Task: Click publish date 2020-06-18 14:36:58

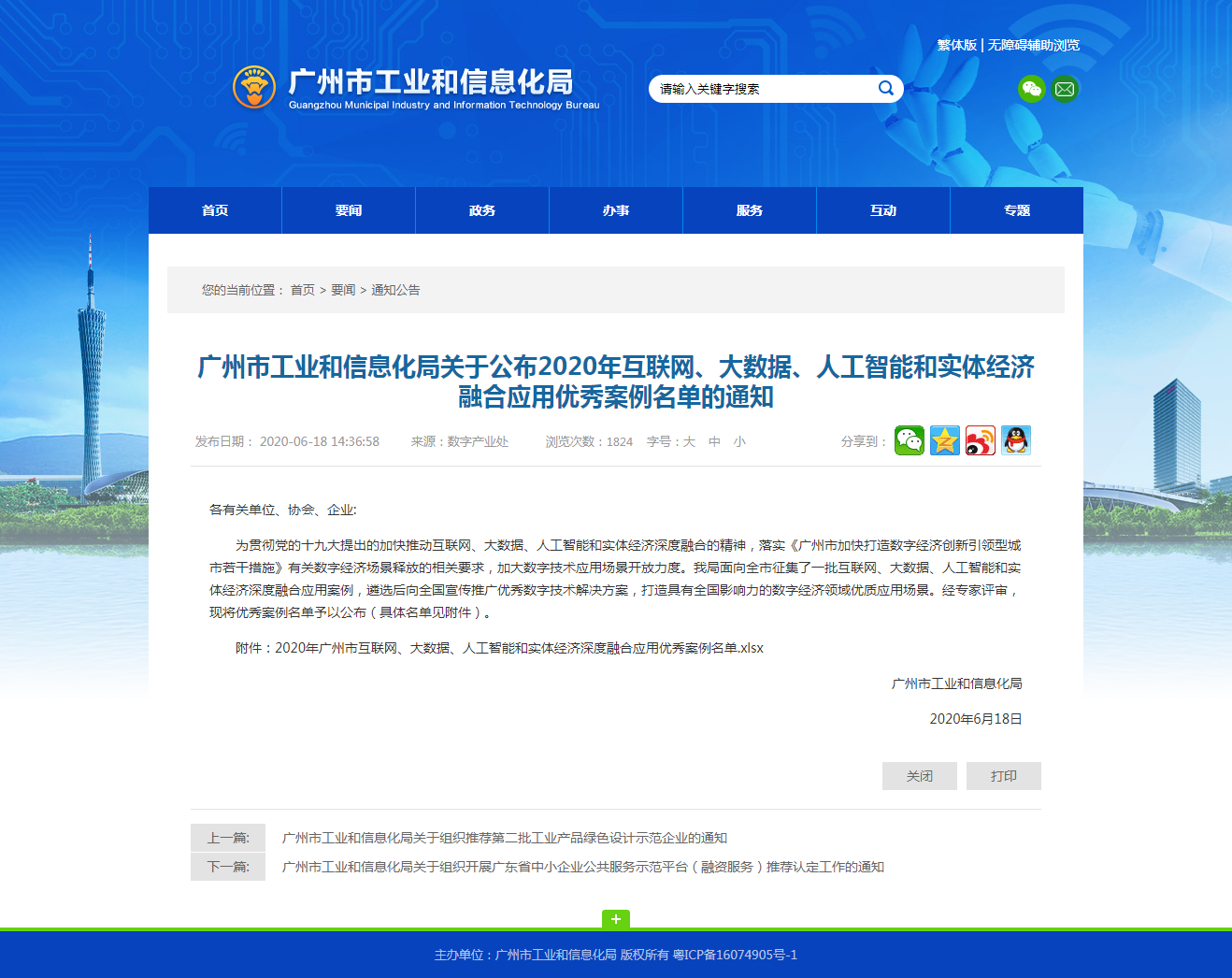Action: pyautogui.click(x=320, y=441)
